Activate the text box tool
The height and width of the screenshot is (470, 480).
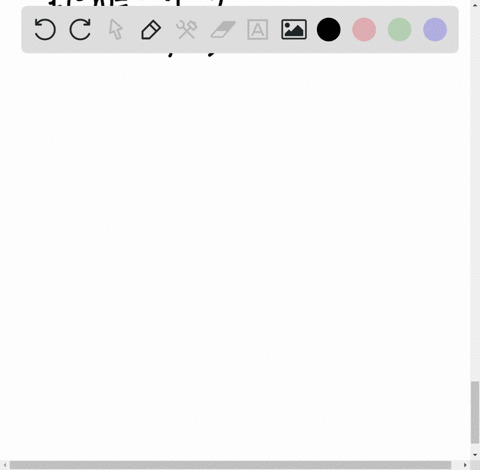click(x=258, y=30)
